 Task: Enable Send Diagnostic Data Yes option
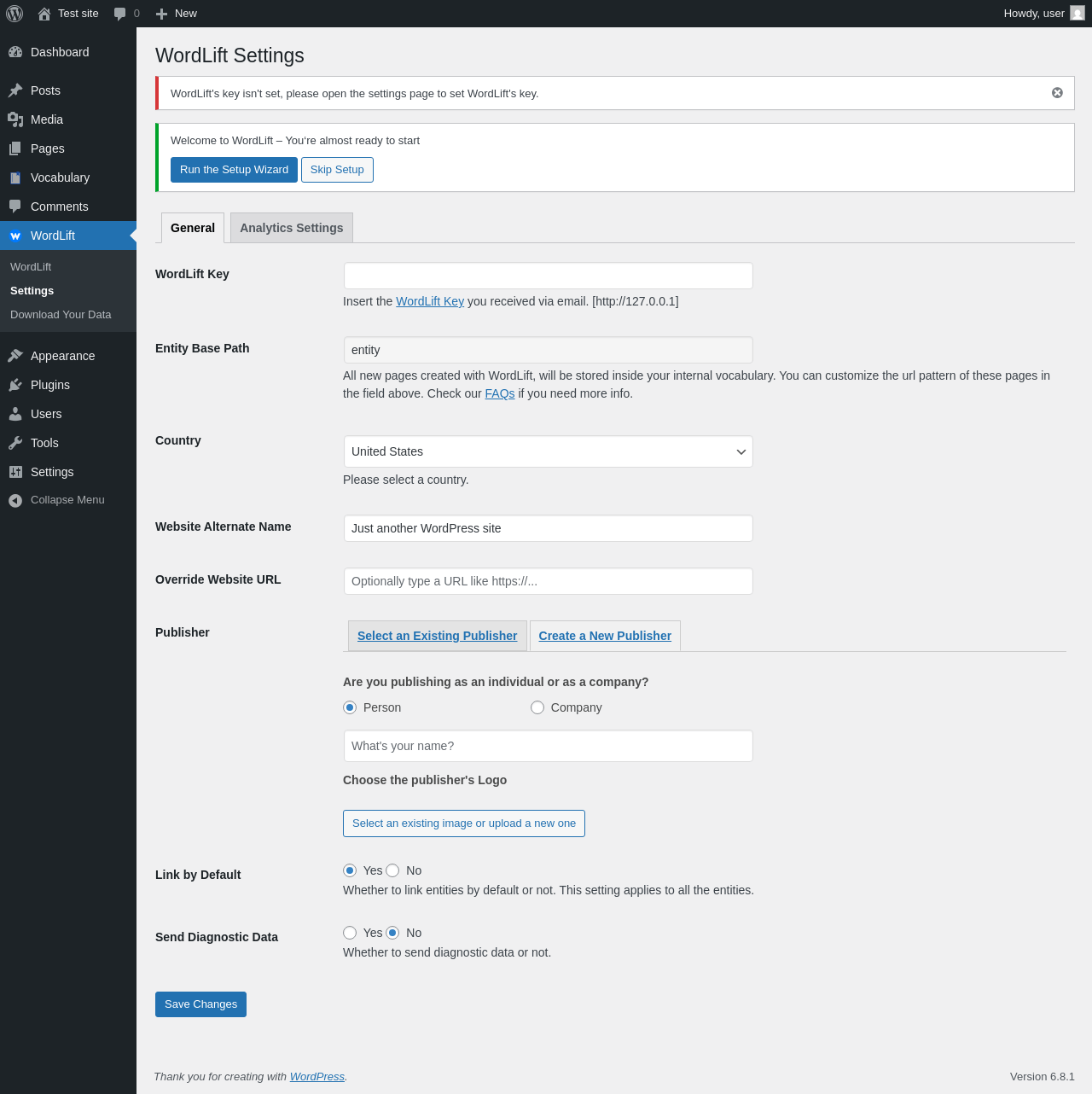coord(350,933)
